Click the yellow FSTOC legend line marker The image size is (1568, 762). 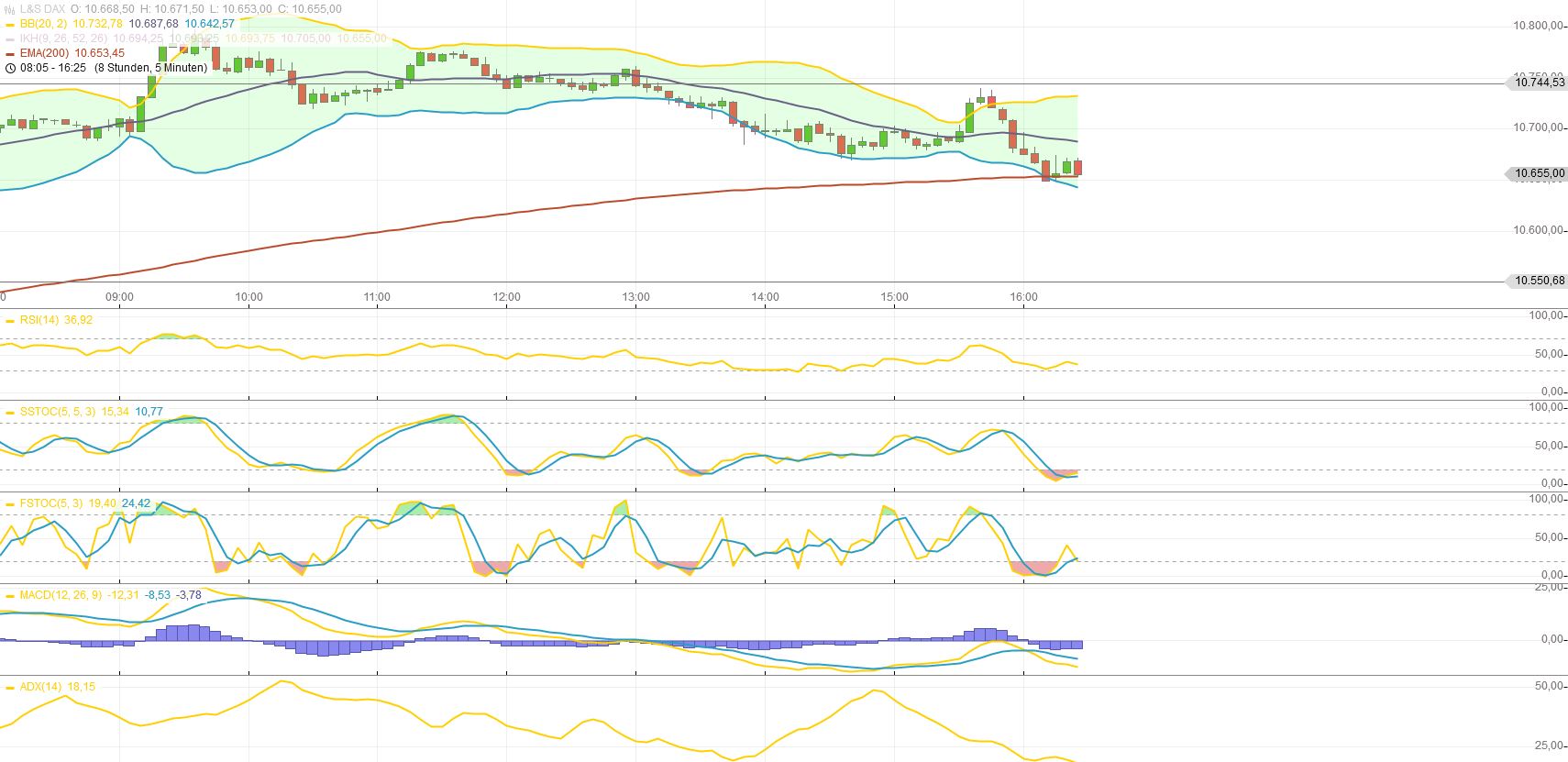click(x=10, y=503)
